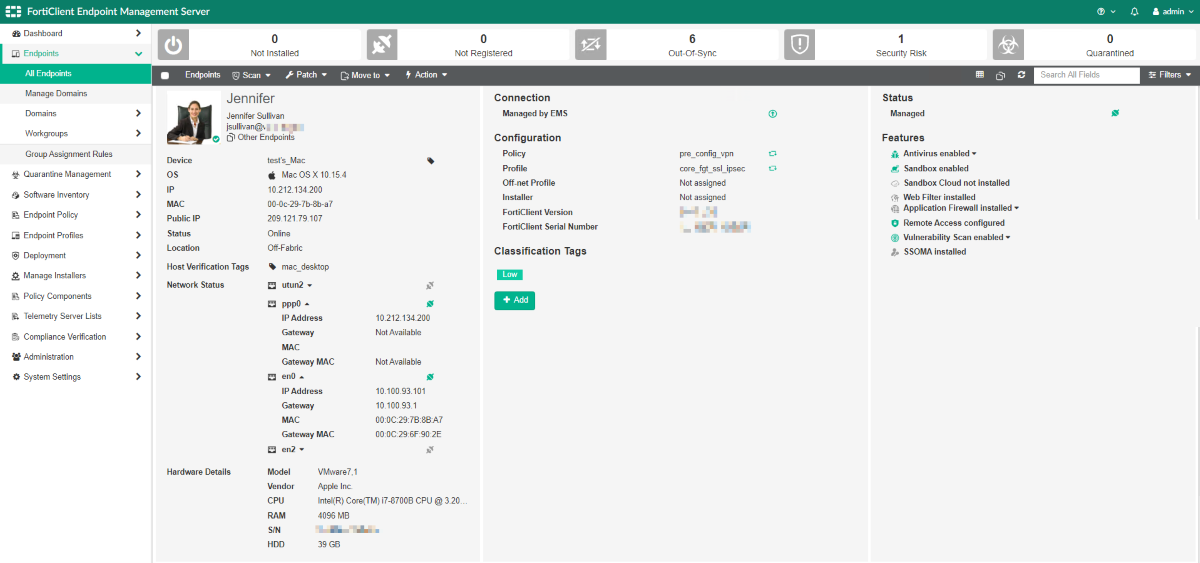Viewport: 1200px width, 563px height.
Task: Open Deployment in the sidebar
Action: [x=75, y=255]
